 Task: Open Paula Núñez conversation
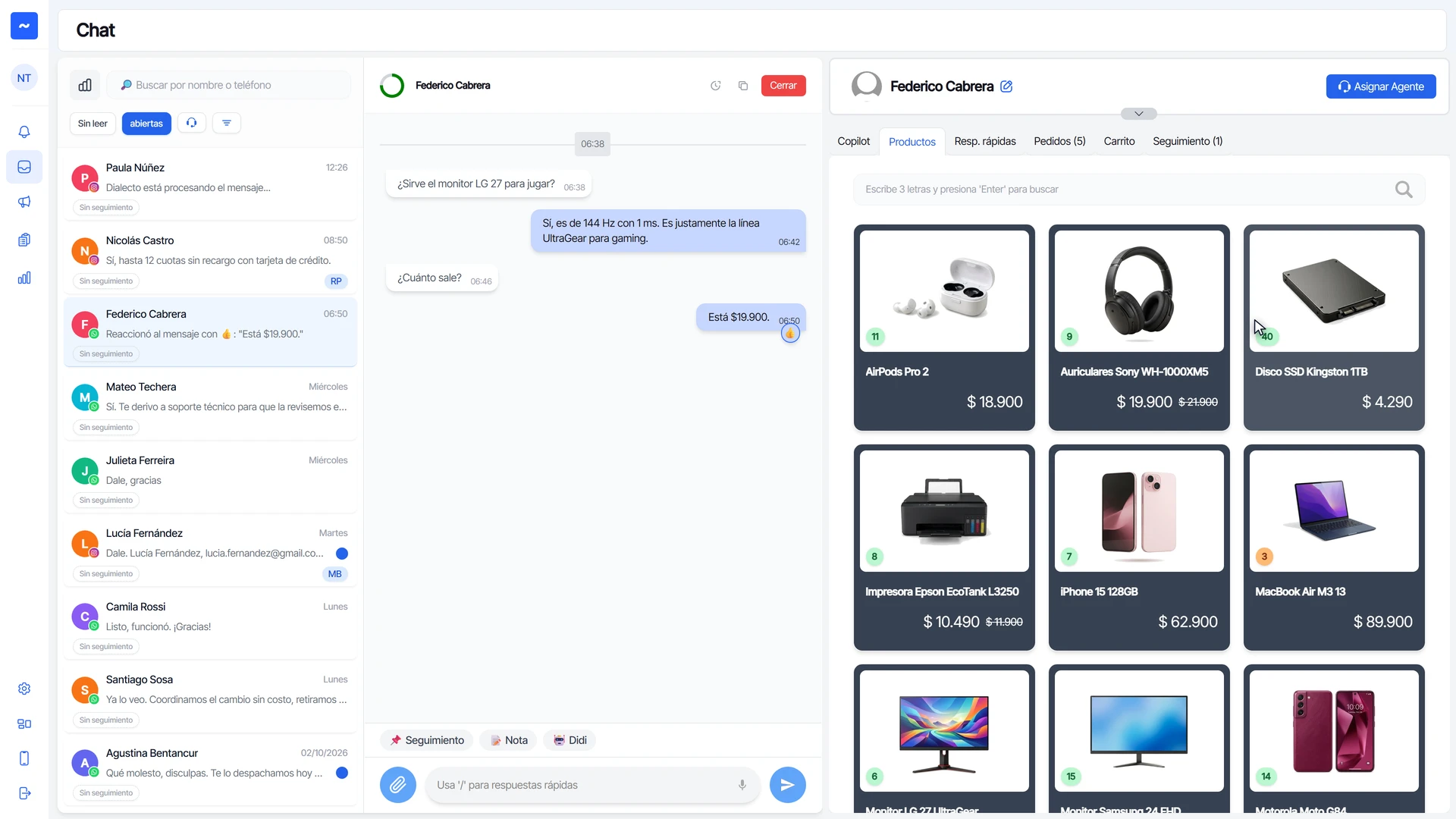[210, 187]
